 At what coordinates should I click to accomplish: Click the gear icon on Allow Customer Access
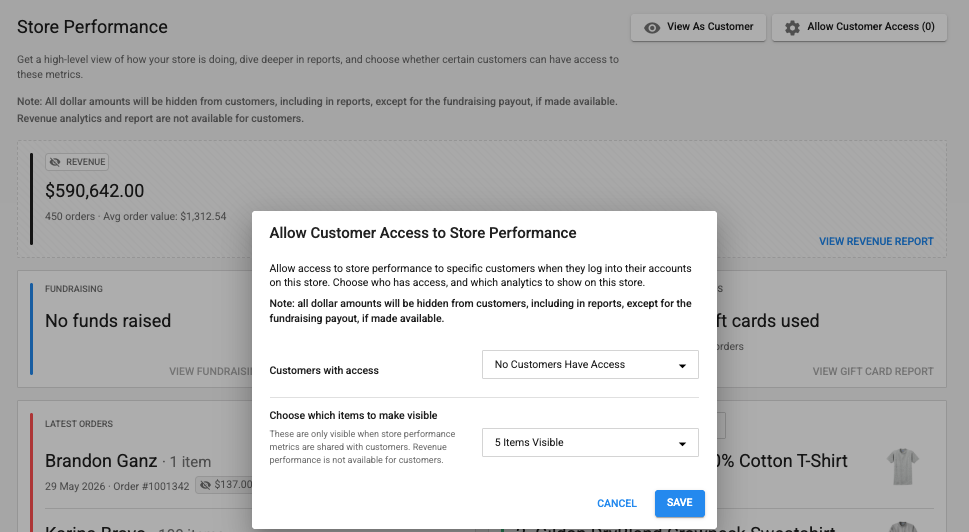coord(792,28)
